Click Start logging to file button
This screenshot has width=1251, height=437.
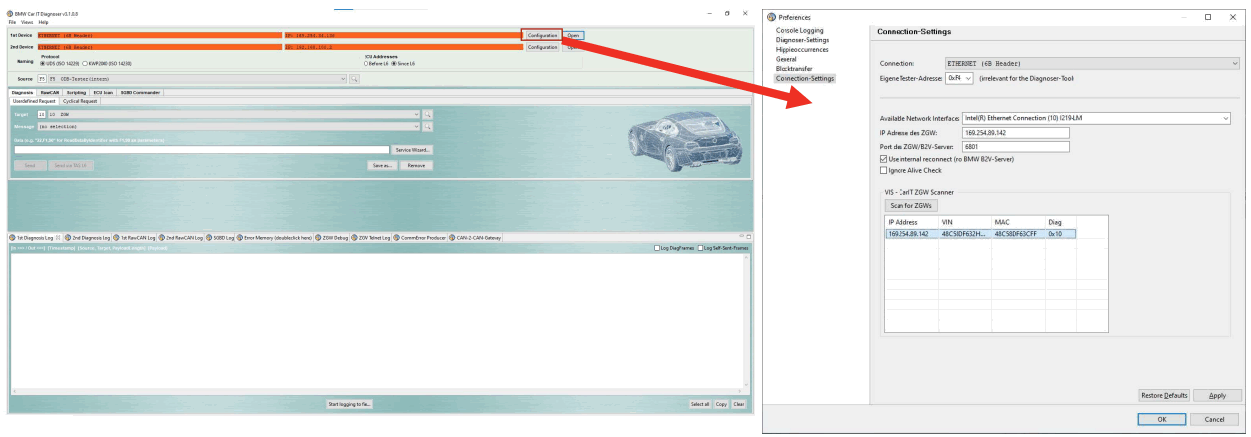(349, 404)
